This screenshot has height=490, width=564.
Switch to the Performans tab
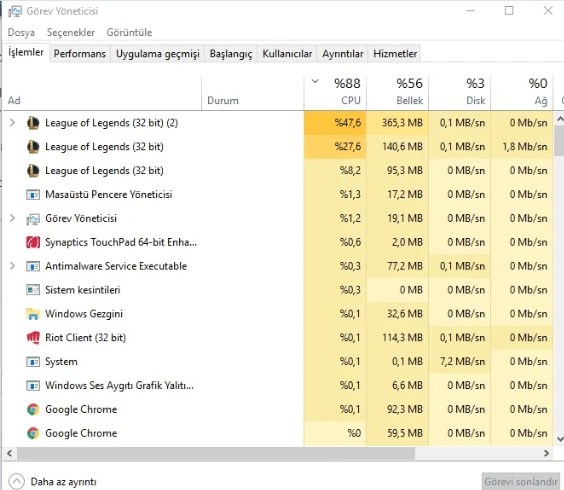(80, 54)
